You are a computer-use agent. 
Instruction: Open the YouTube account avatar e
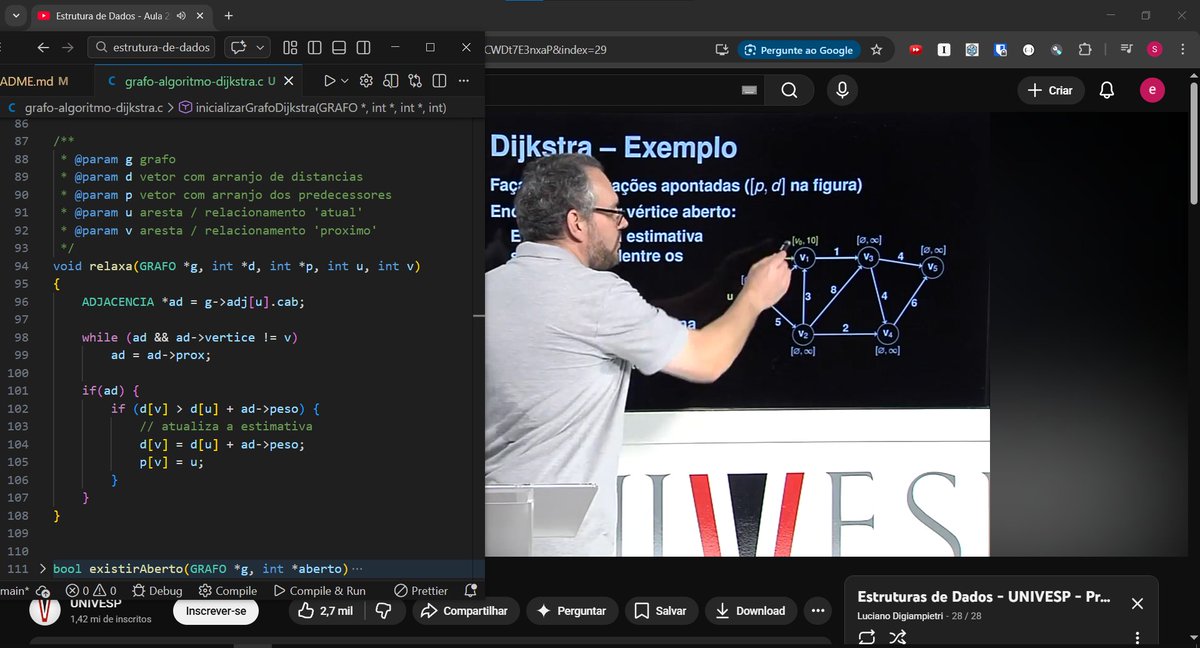click(x=1153, y=90)
